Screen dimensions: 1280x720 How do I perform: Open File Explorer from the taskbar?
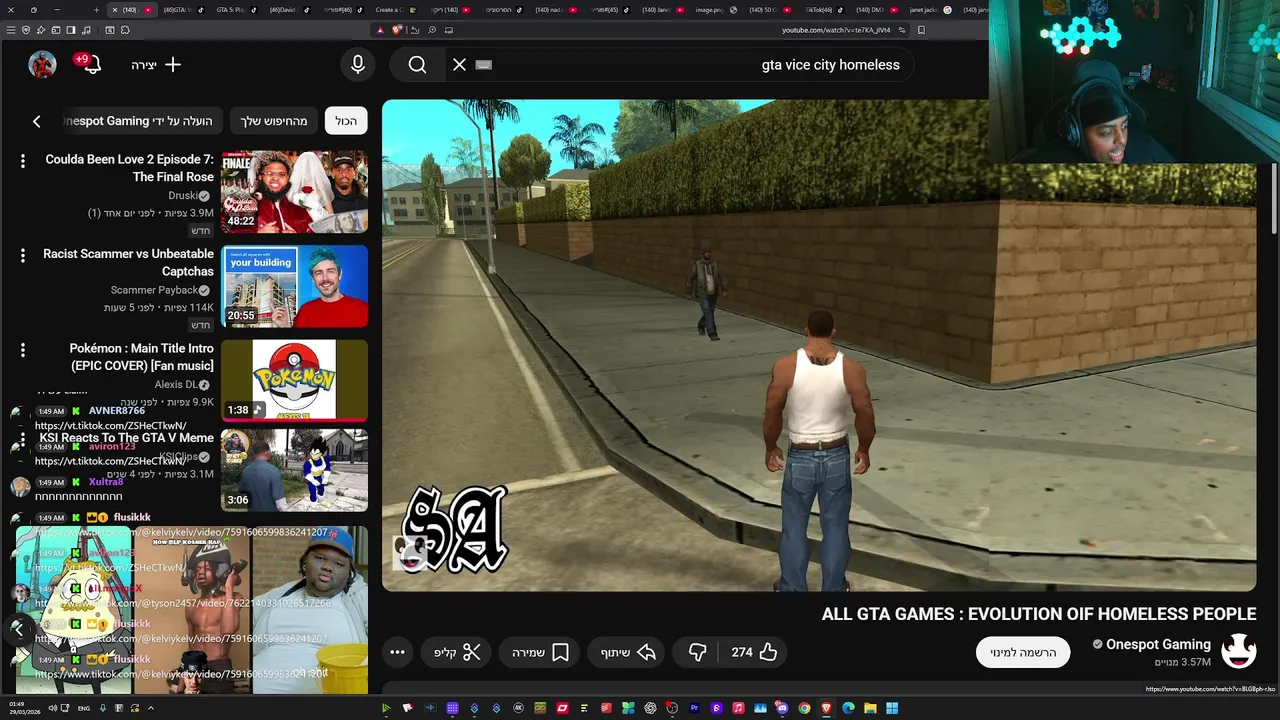tap(870, 708)
